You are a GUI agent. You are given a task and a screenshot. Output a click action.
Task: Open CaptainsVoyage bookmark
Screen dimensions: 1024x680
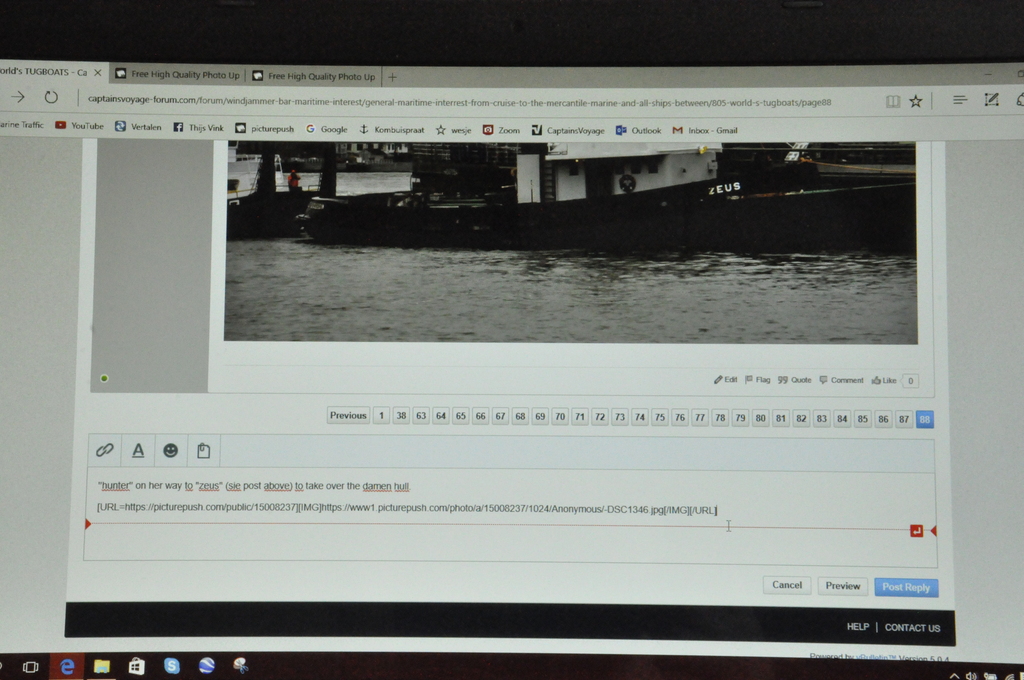click(x=568, y=131)
